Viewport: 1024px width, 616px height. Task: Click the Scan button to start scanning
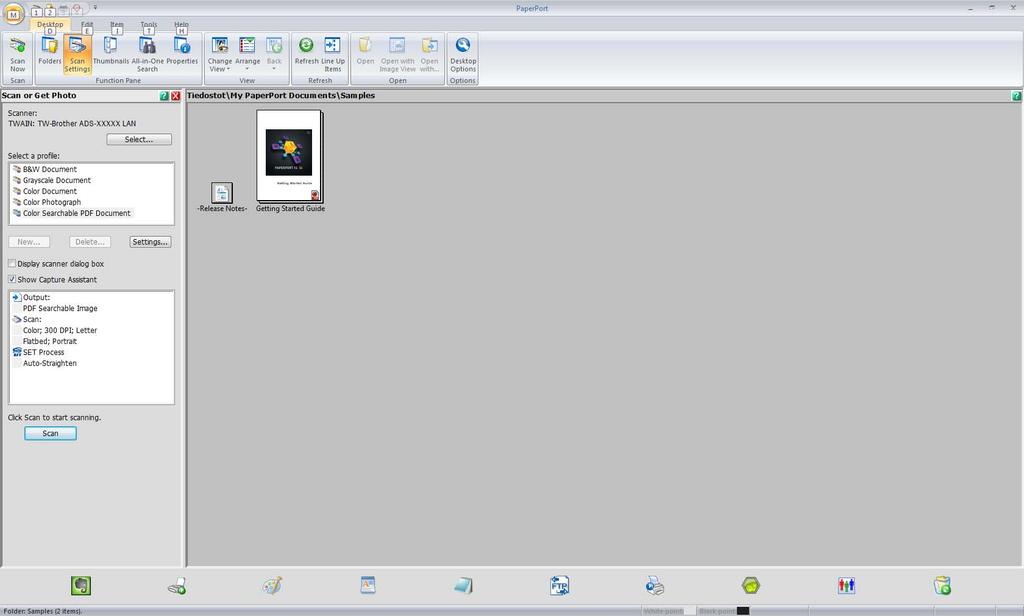[x=50, y=433]
